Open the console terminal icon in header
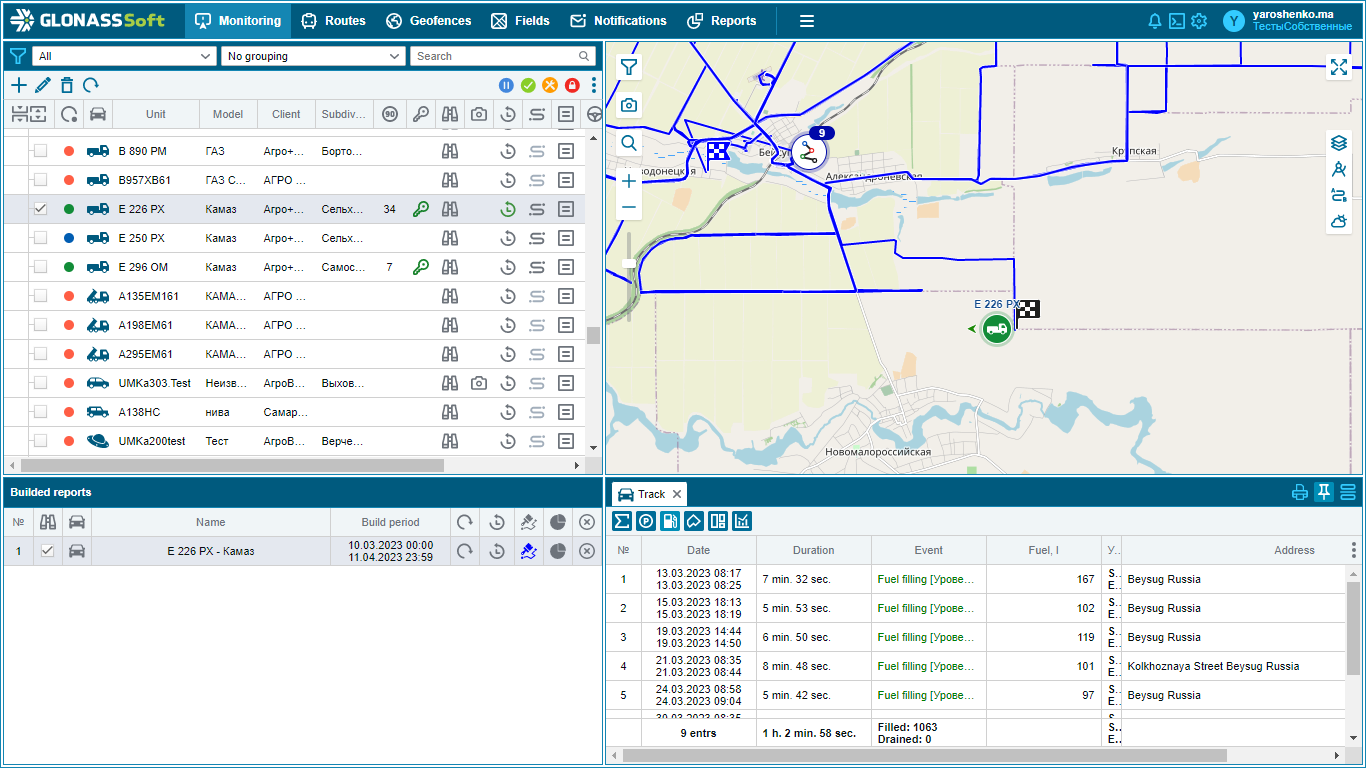 [x=1177, y=21]
